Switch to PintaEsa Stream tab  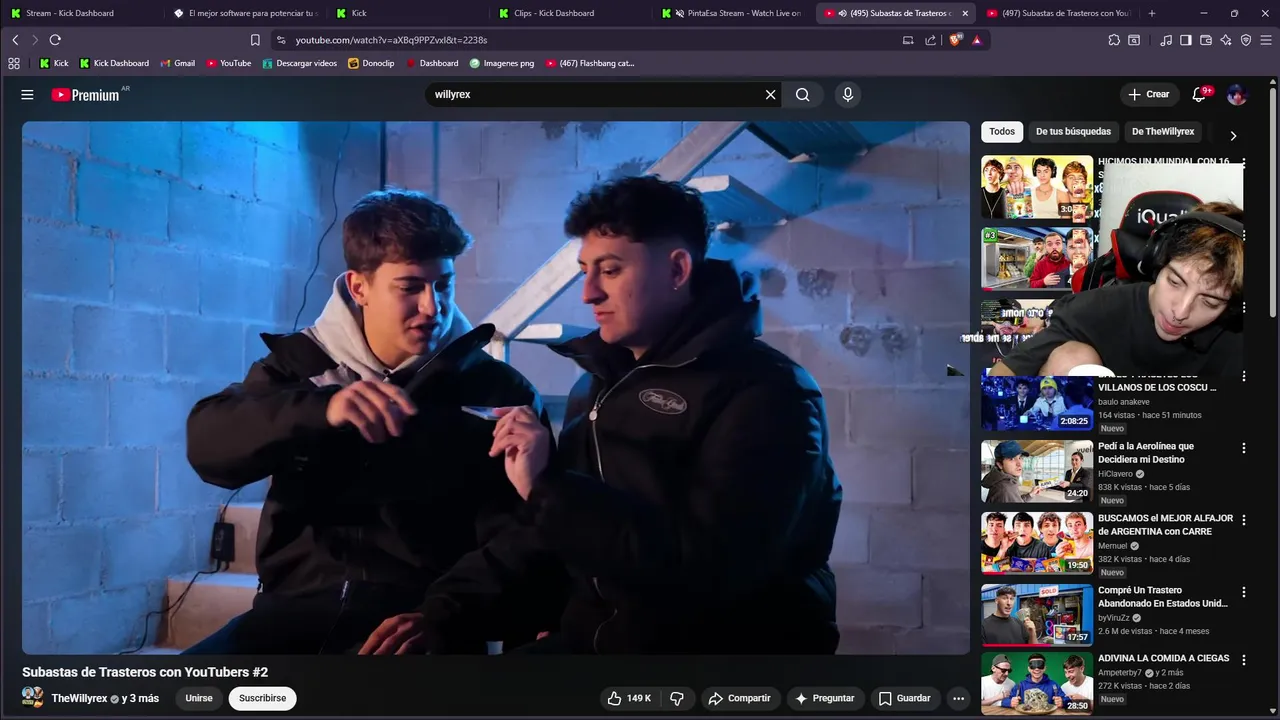(735, 13)
